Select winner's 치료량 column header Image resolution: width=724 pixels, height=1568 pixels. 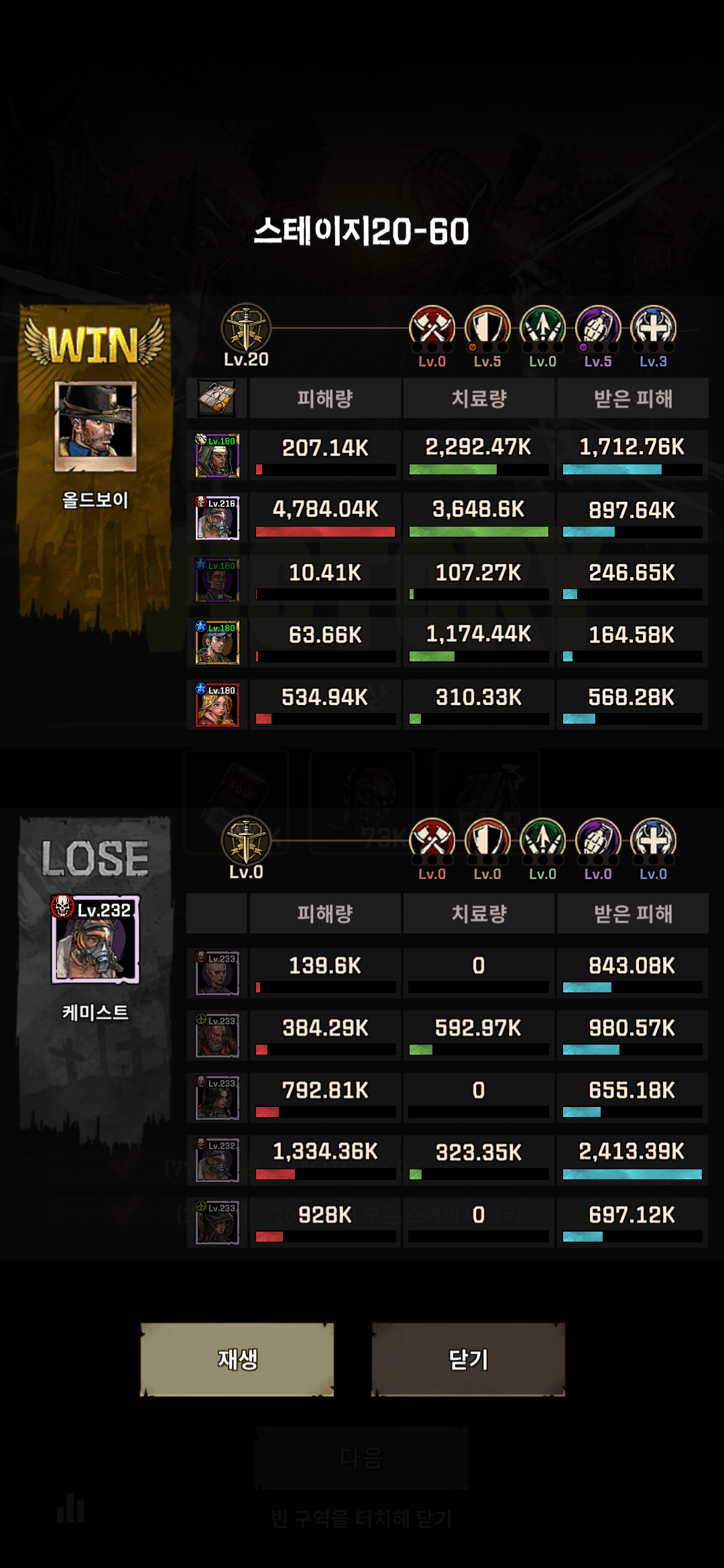tap(479, 398)
